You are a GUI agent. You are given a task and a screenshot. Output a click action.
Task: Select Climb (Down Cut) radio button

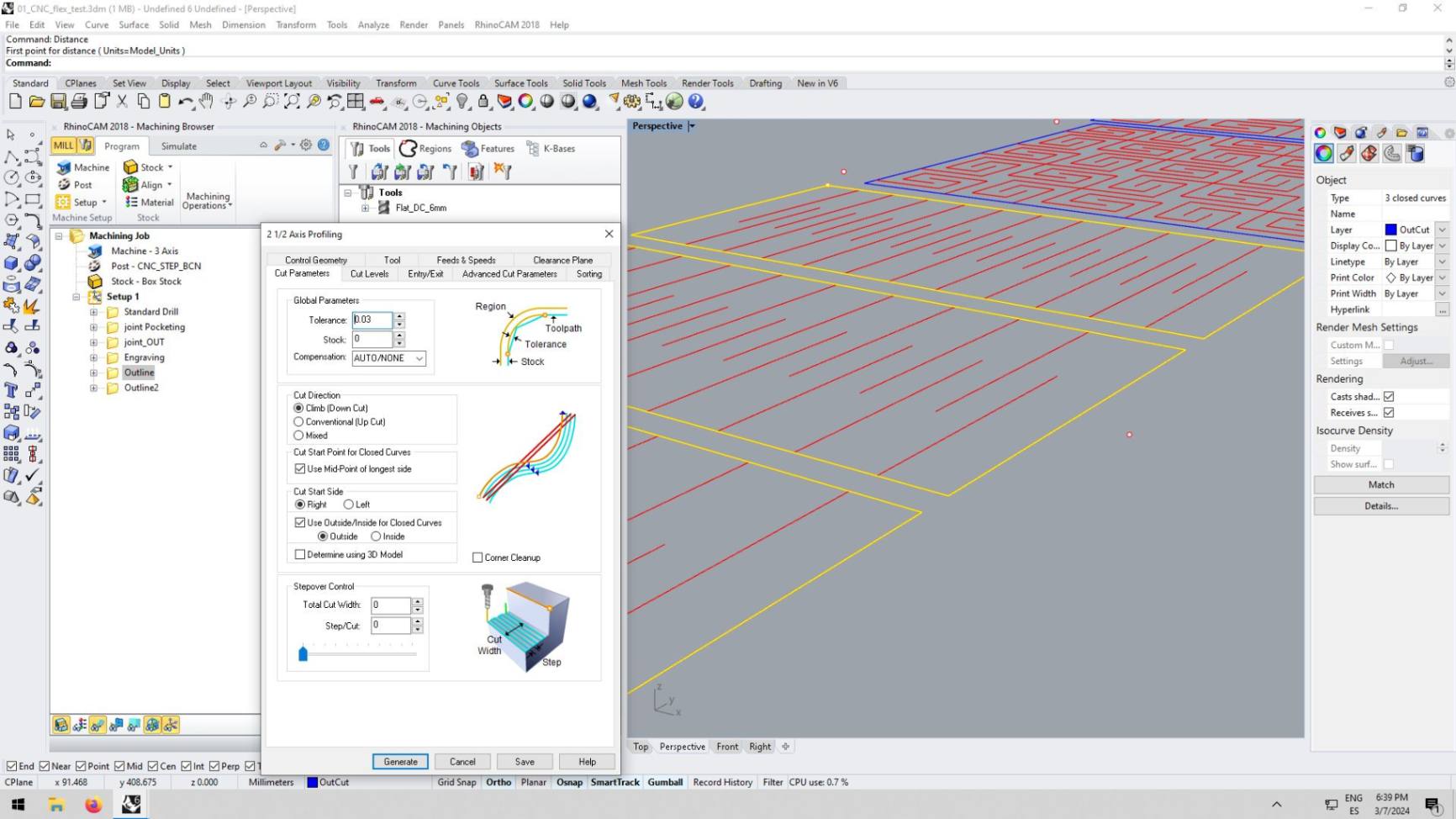(298, 408)
